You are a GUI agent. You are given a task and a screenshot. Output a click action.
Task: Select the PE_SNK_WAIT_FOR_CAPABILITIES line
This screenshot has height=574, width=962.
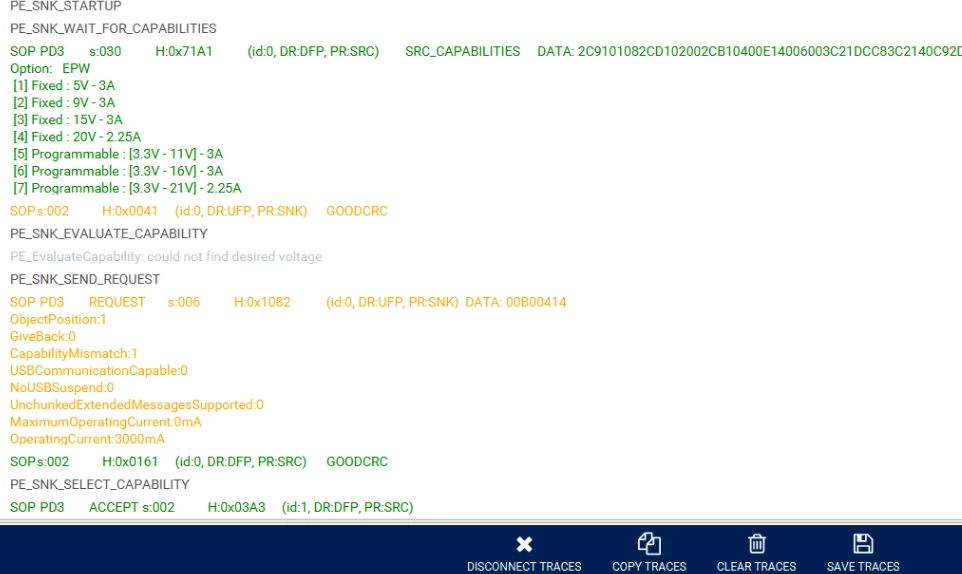[113, 28]
